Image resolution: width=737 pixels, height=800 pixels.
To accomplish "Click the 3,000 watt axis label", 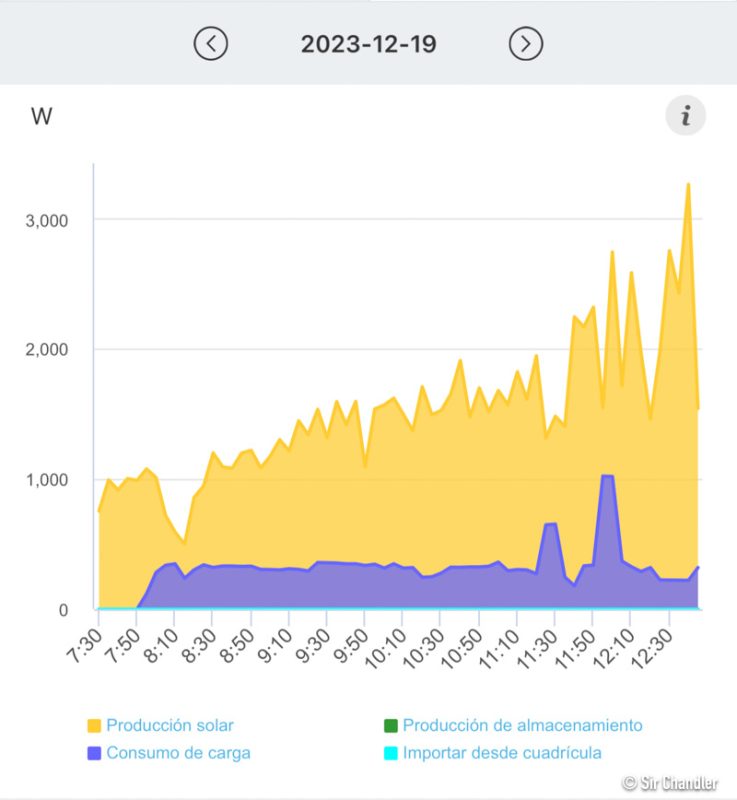I will [x=47, y=220].
